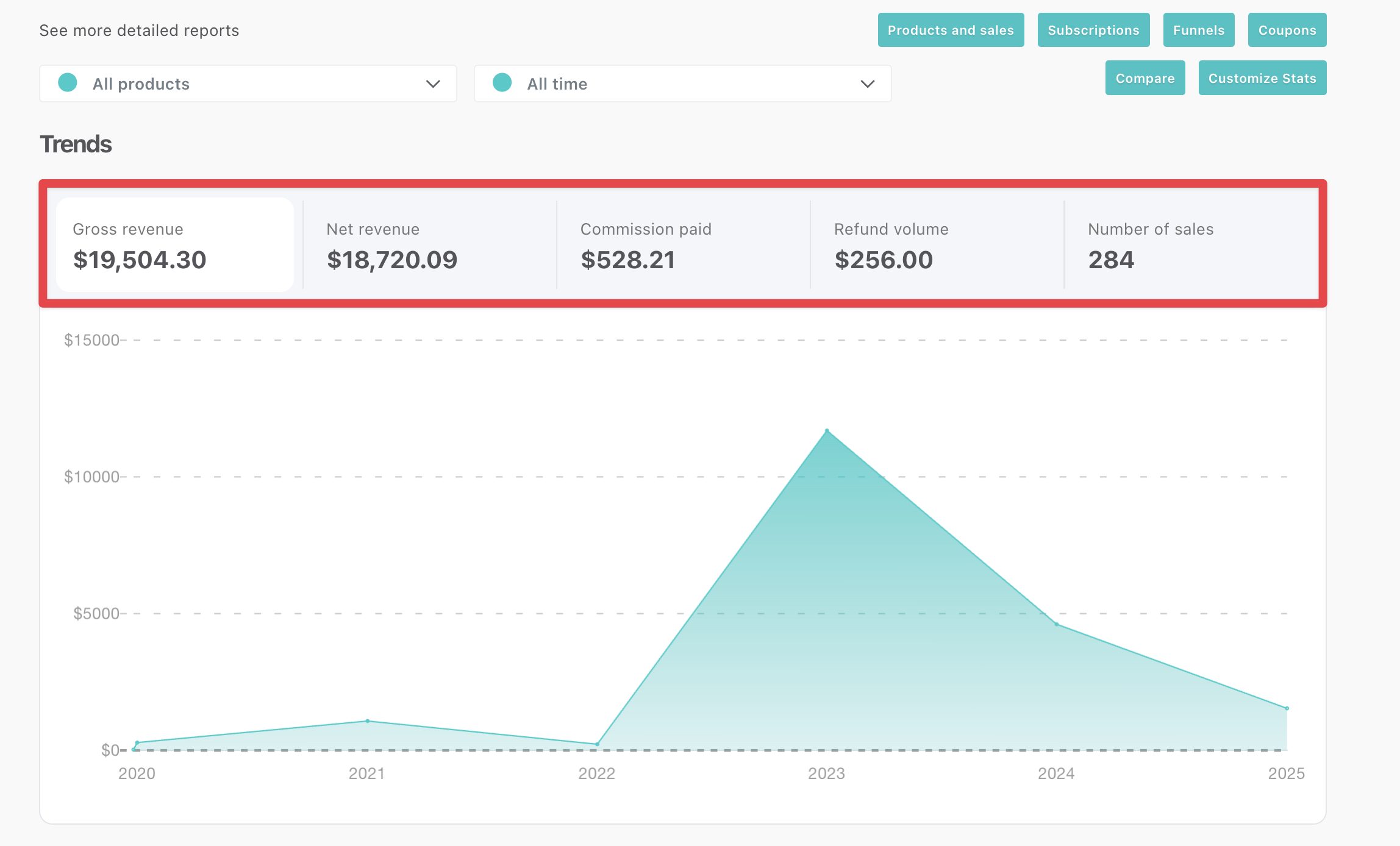Viewport: 1400px width, 846px height.
Task: View the Number of sales metric
Action: (x=1191, y=244)
